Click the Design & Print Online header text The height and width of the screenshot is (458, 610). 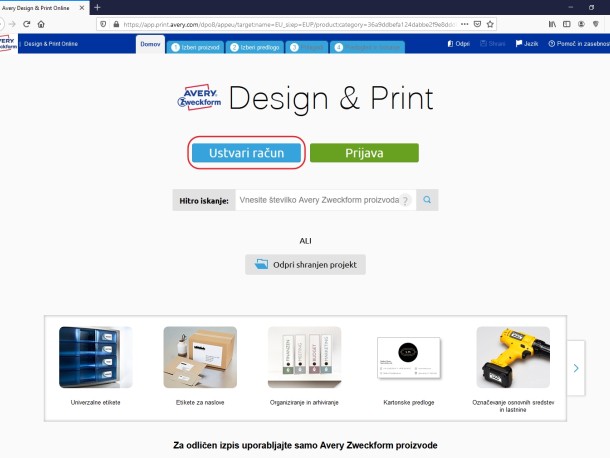pyautogui.click(x=51, y=44)
